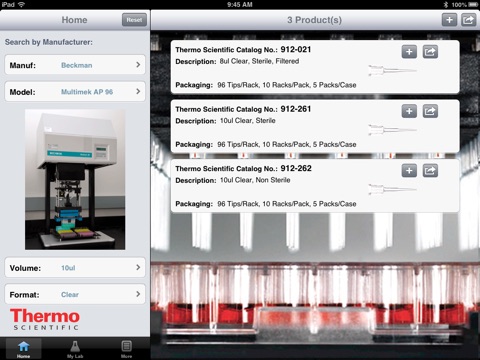Screen dimensions: 480x360
Task: Tap the pipette tip image for 912-021
Action: 392,71
